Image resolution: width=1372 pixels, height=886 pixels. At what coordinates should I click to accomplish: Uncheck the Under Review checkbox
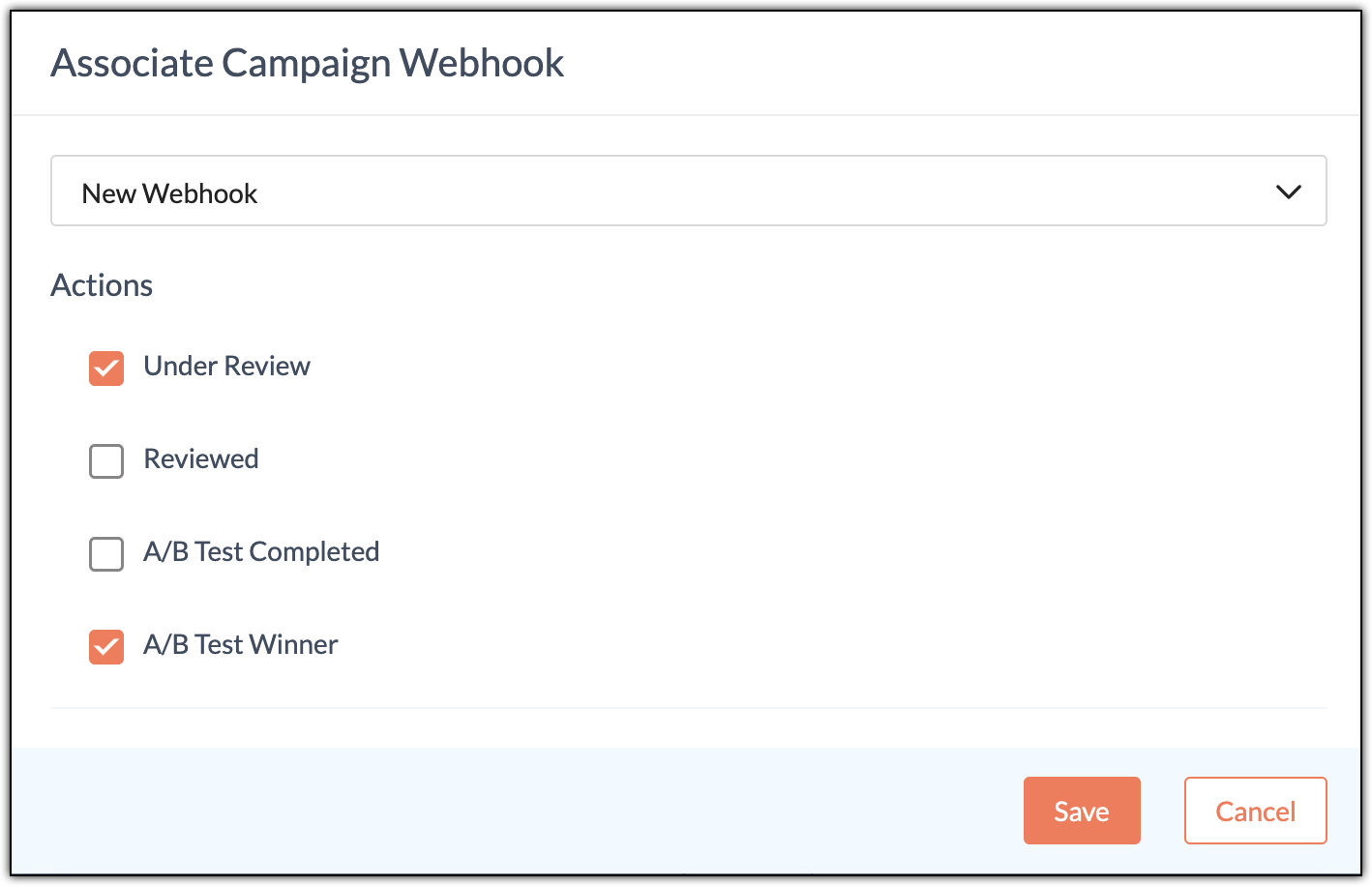pos(106,368)
